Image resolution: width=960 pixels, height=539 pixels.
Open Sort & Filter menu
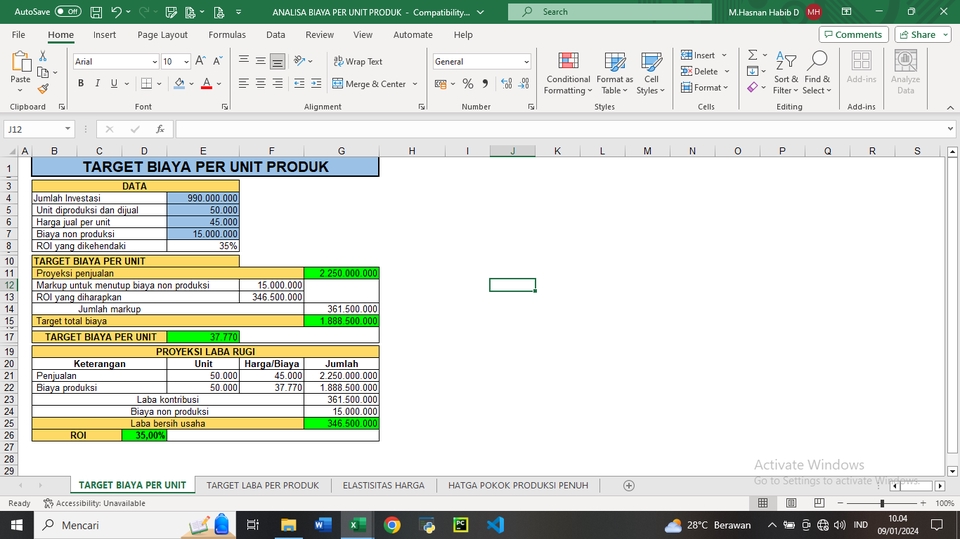[786, 74]
